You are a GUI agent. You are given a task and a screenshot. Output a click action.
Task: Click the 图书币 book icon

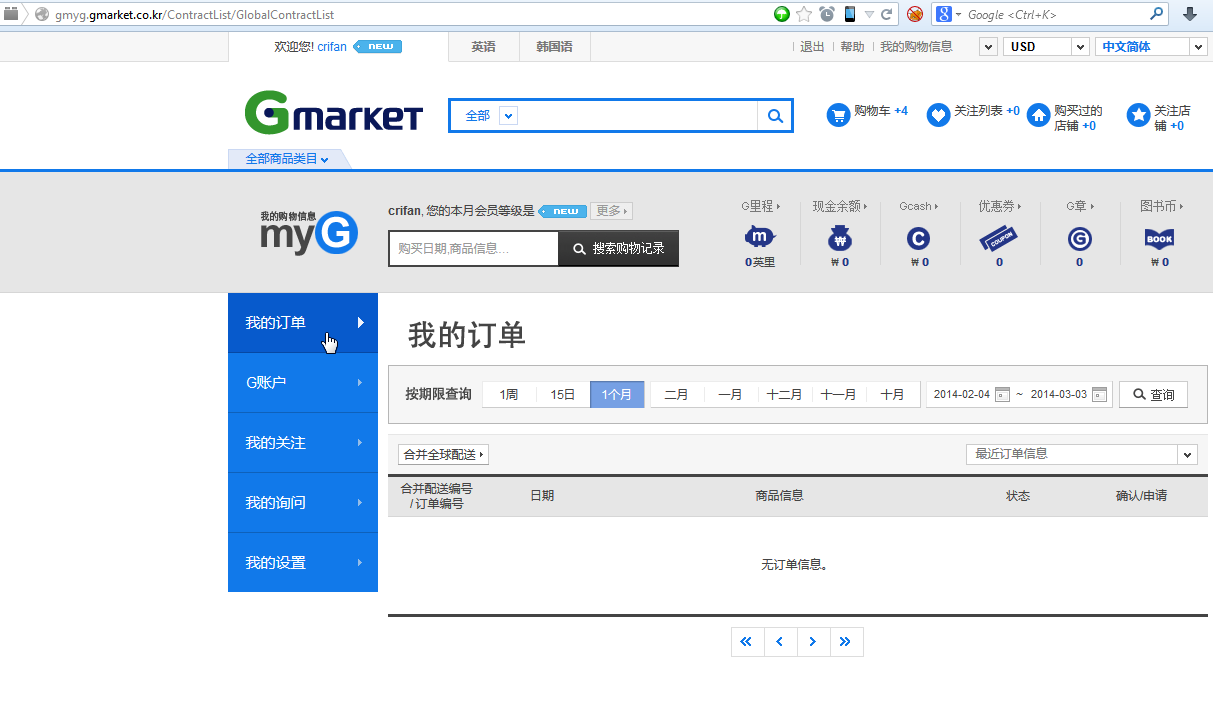coord(1159,239)
